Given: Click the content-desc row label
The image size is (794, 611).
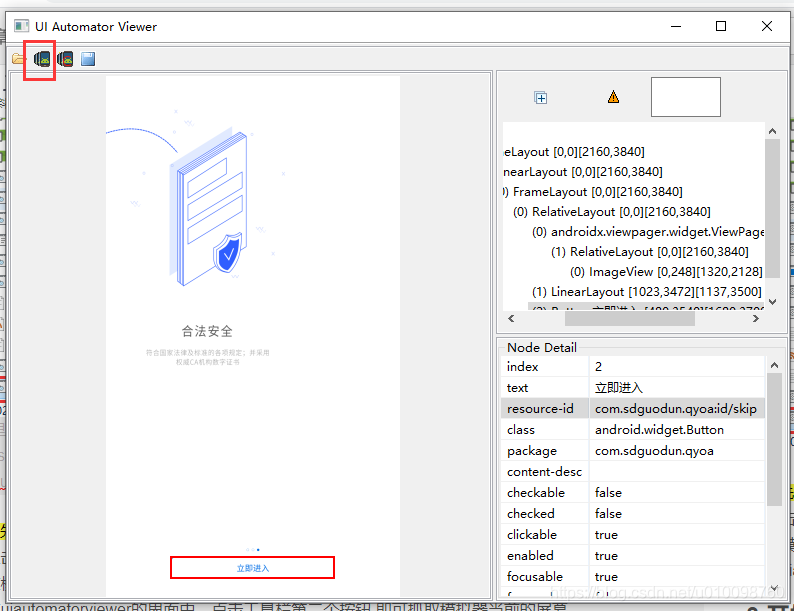Looking at the screenshot, I should pyautogui.click(x=544, y=472).
